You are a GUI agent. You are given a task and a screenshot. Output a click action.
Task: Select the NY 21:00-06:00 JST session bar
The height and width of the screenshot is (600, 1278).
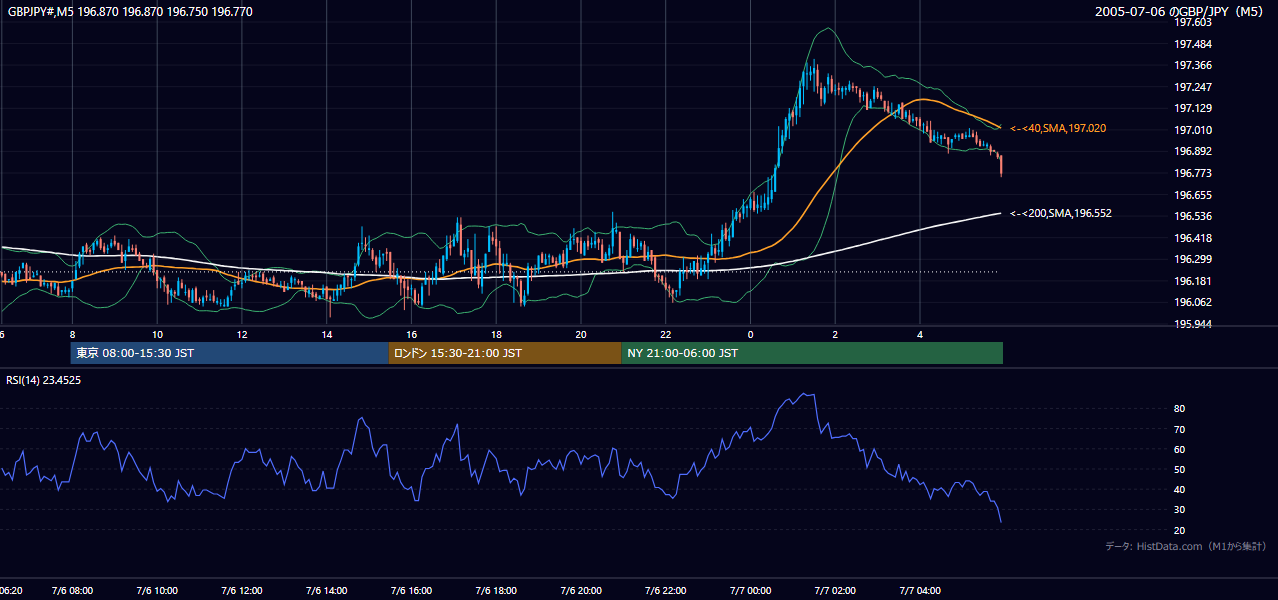point(812,353)
